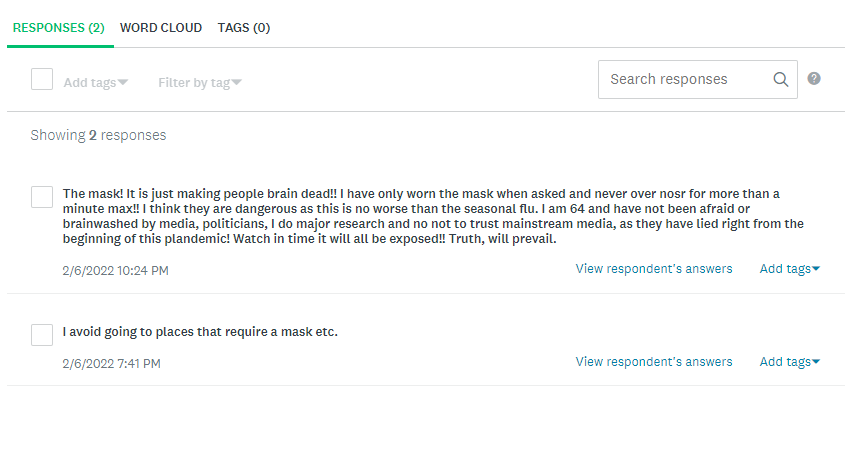The height and width of the screenshot is (472, 856).
Task: View respondent's answers for 10:24 PM response
Action: [654, 269]
